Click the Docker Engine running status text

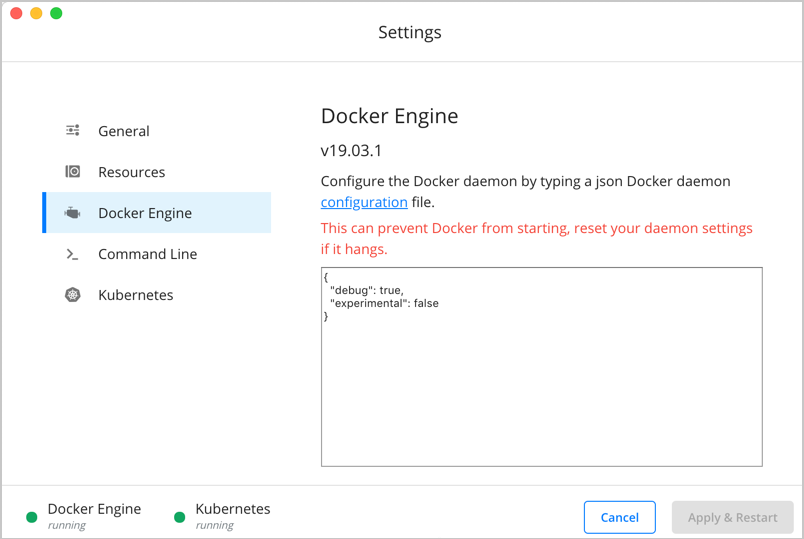coord(67,525)
